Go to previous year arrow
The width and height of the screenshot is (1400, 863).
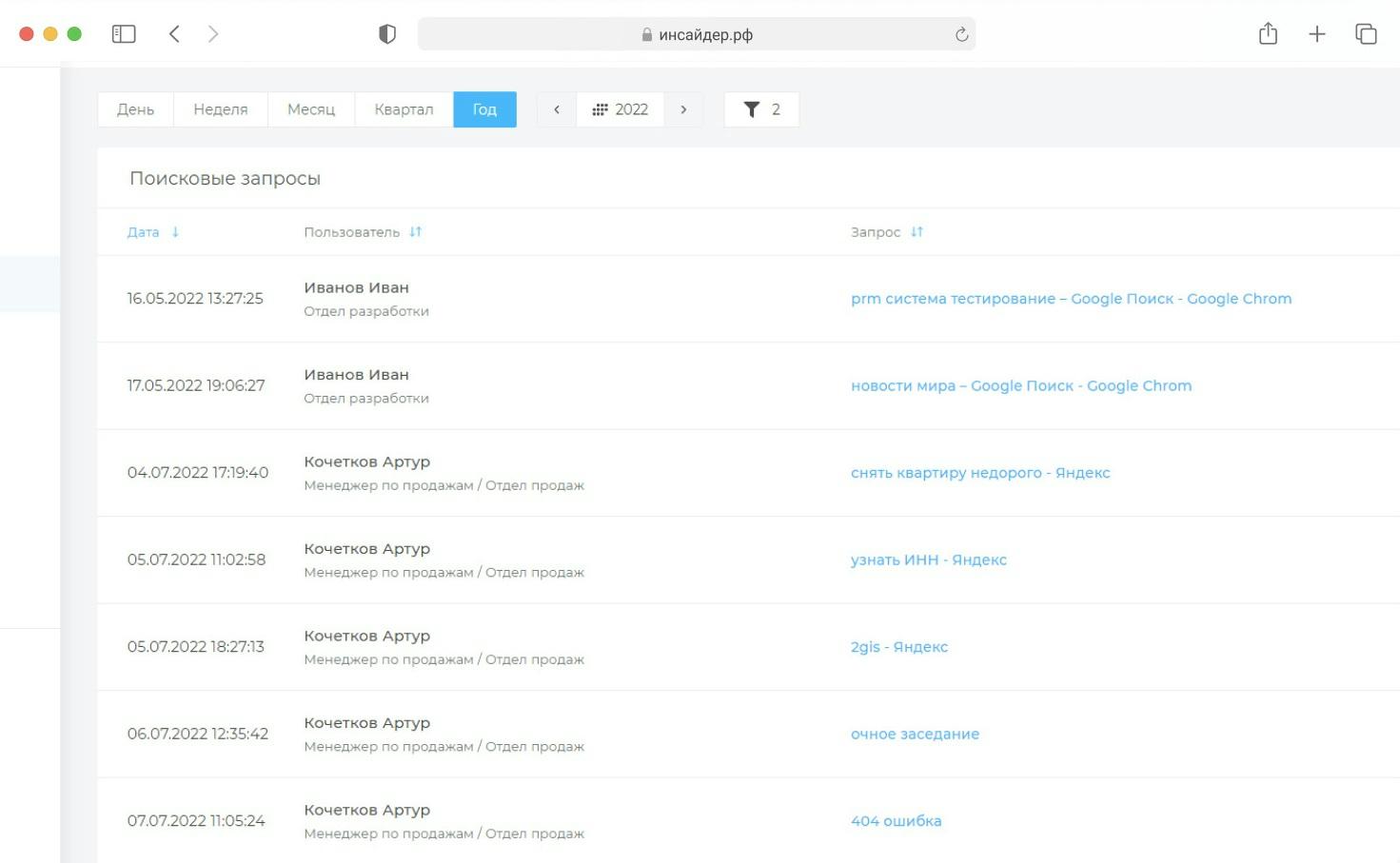pos(557,109)
